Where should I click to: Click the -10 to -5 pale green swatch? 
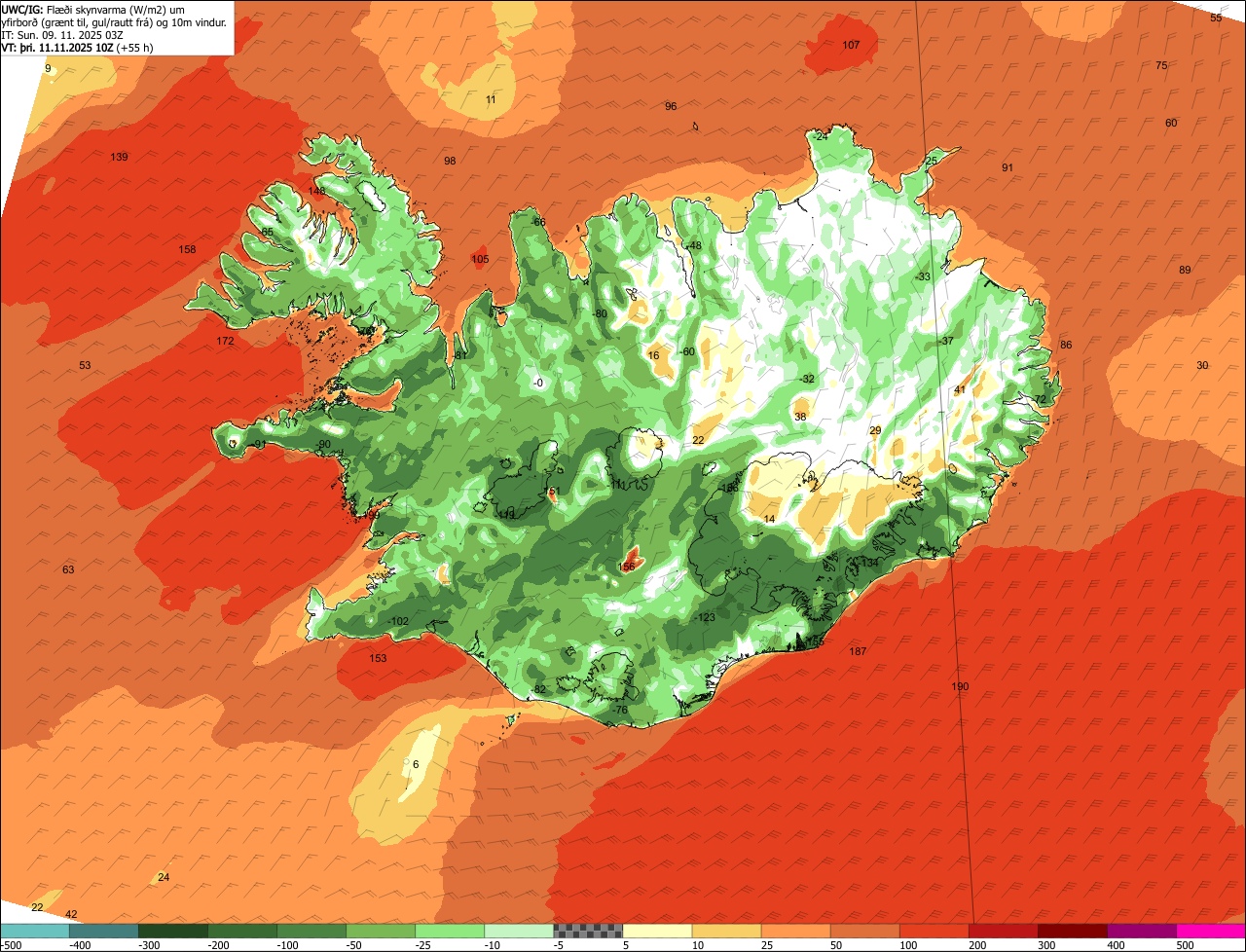tap(519, 931)
